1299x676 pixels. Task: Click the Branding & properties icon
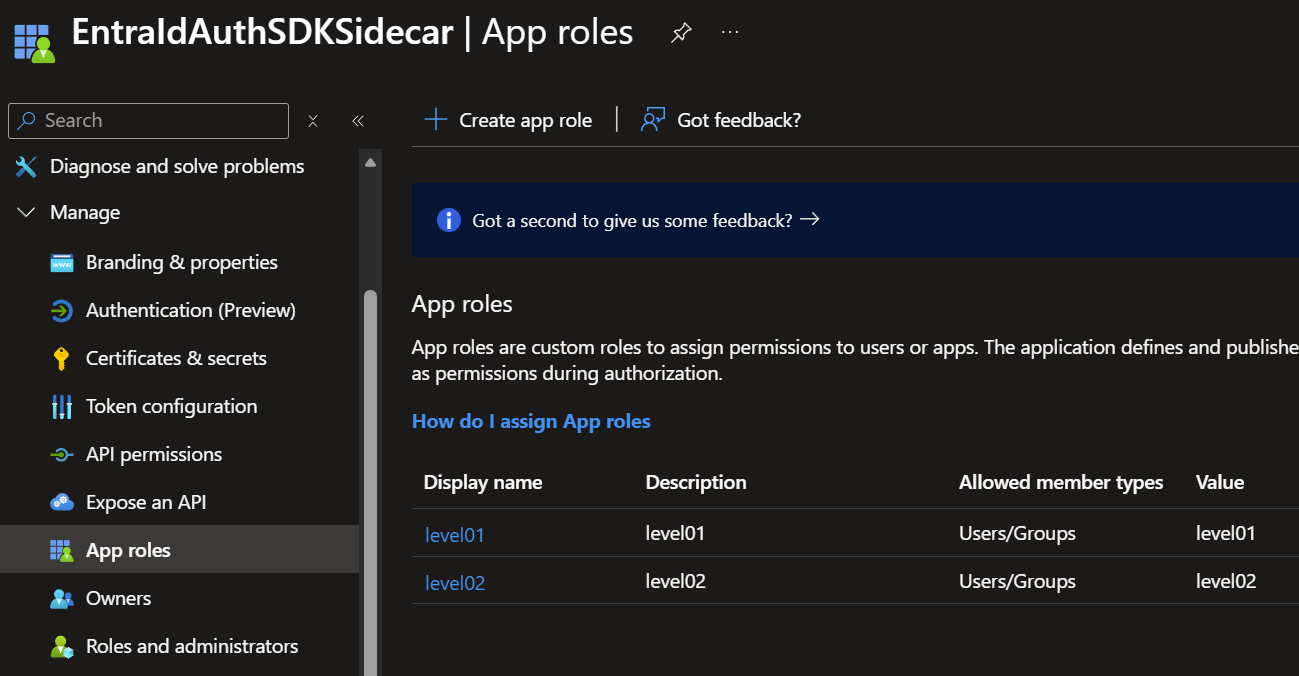62,263
